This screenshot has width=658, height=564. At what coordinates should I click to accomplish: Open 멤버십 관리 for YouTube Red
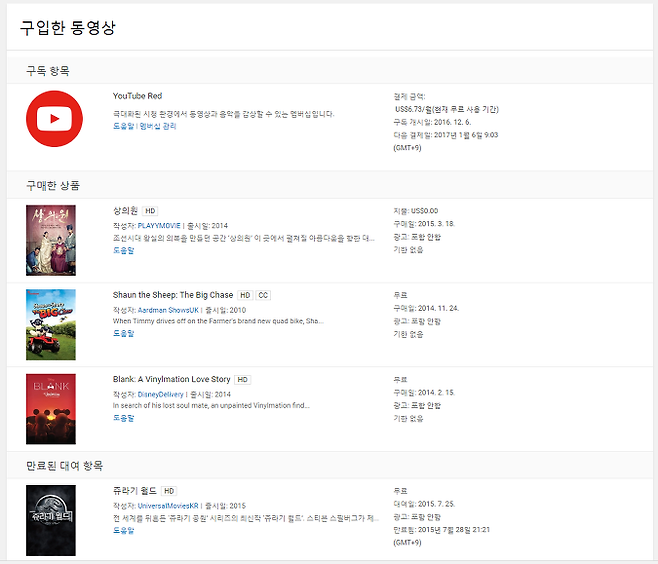[158, 127]
